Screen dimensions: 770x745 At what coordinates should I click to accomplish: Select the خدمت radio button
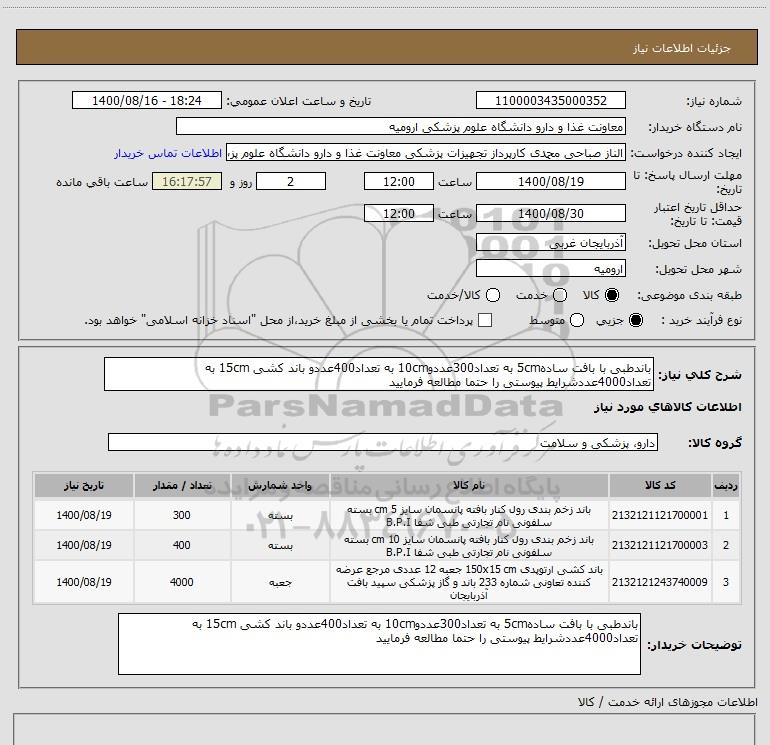click(560, 295)
